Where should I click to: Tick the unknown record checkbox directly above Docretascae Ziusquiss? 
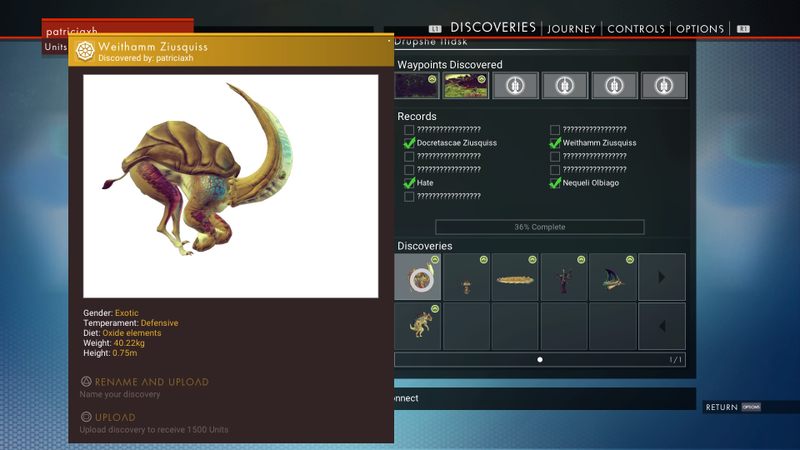click(409, 130)
